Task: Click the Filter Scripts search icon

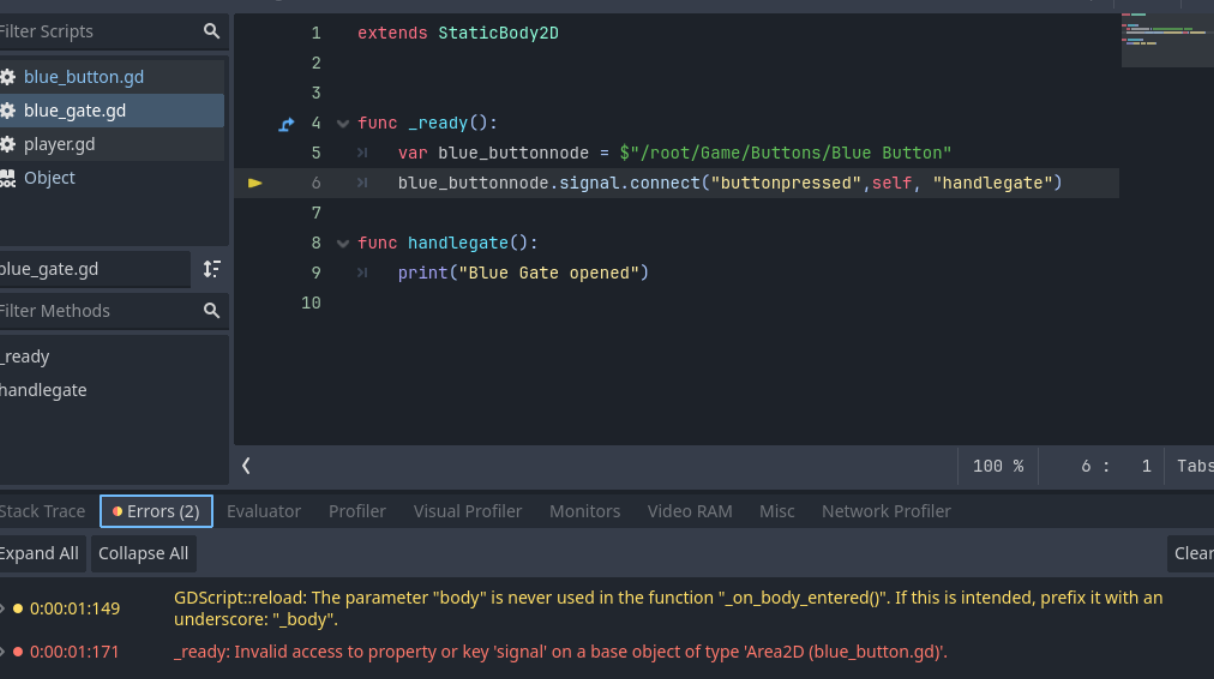Action: (211, 31)
